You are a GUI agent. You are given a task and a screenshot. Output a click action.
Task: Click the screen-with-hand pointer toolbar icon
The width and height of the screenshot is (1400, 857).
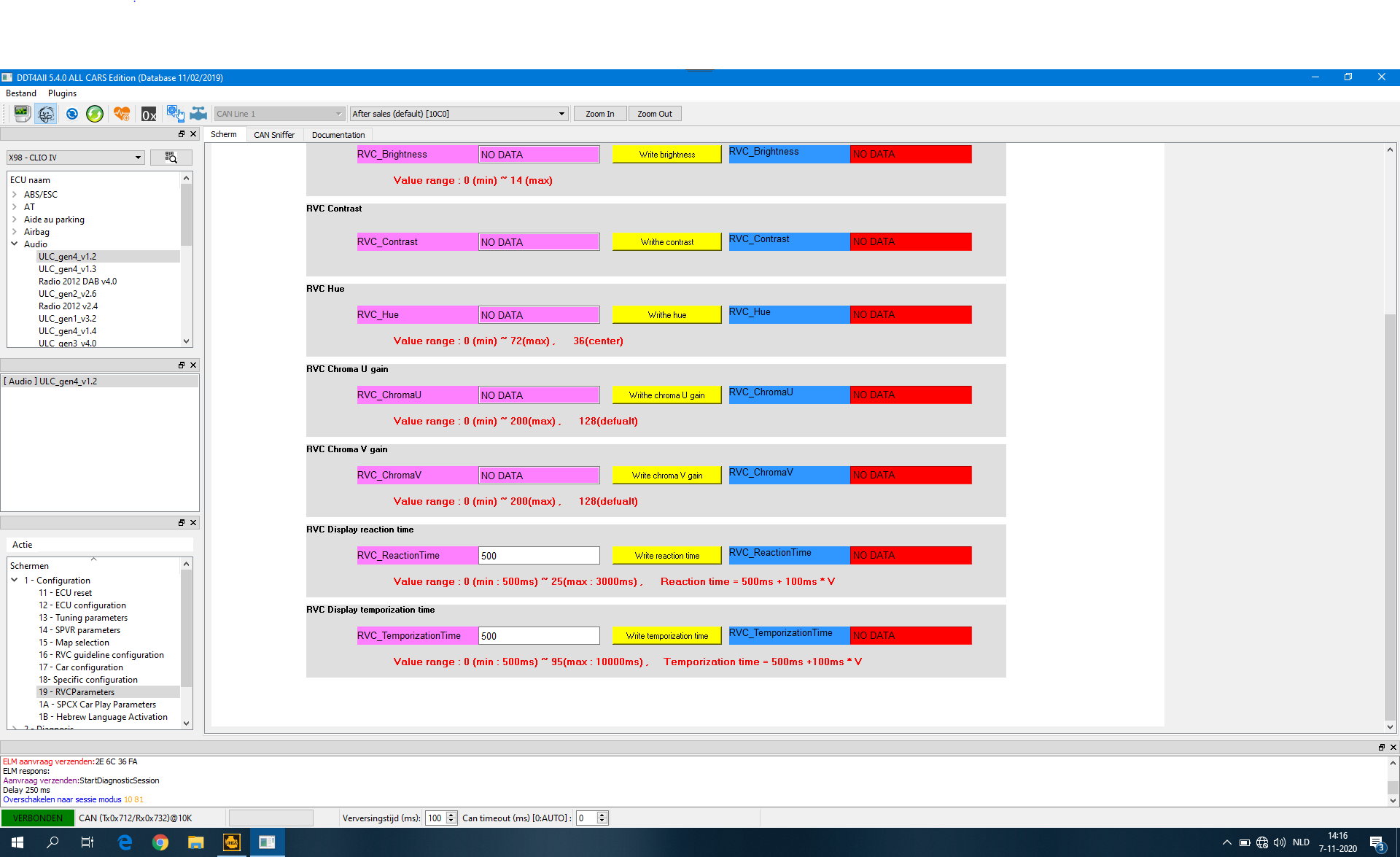pos(175,114)
